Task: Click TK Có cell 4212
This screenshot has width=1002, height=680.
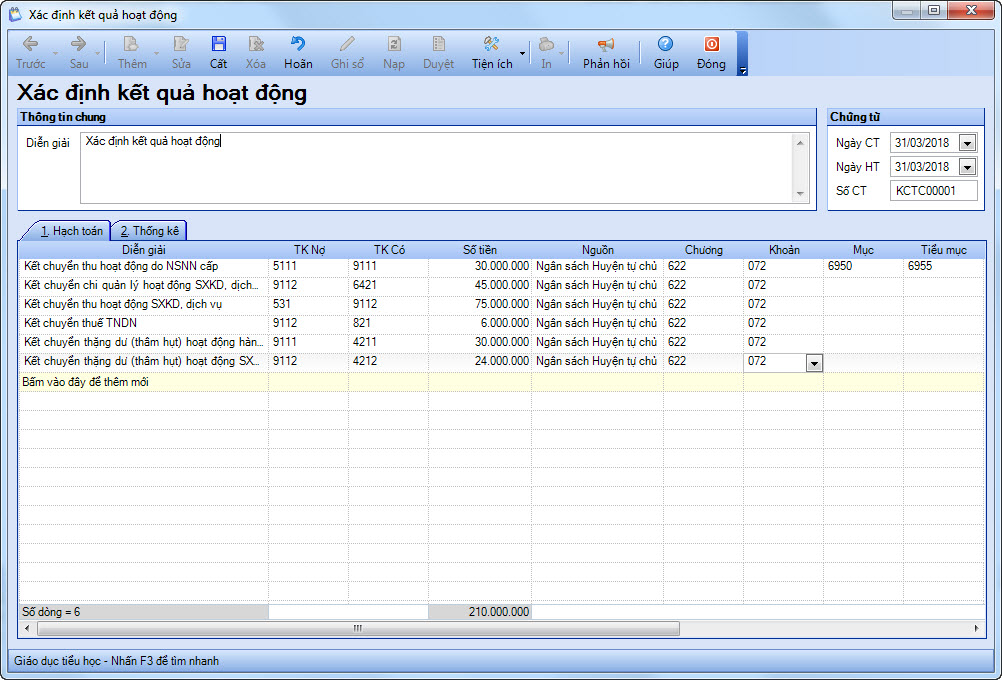Action: (x=389, y=362)
